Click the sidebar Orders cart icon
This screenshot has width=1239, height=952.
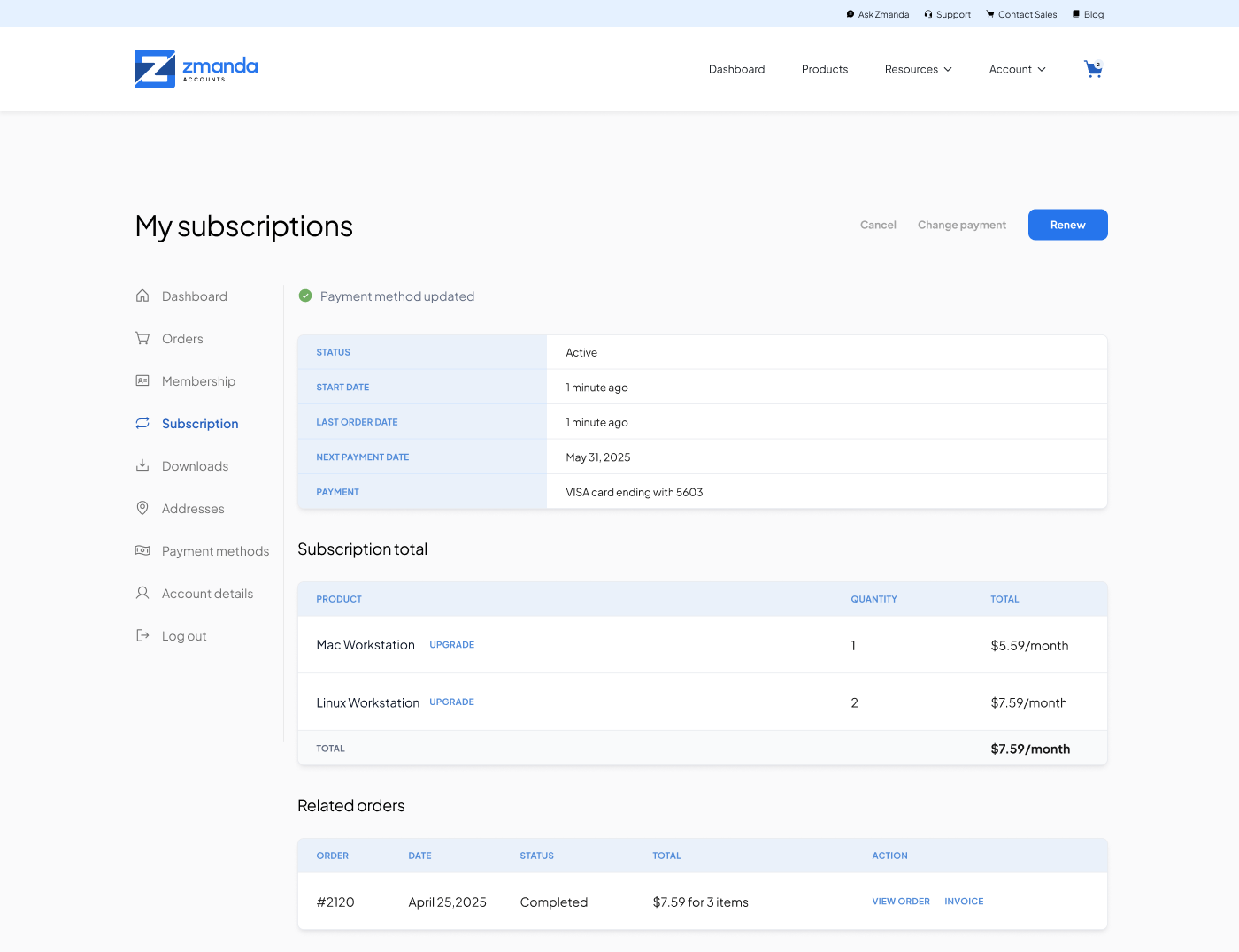(x=142, y=338)
